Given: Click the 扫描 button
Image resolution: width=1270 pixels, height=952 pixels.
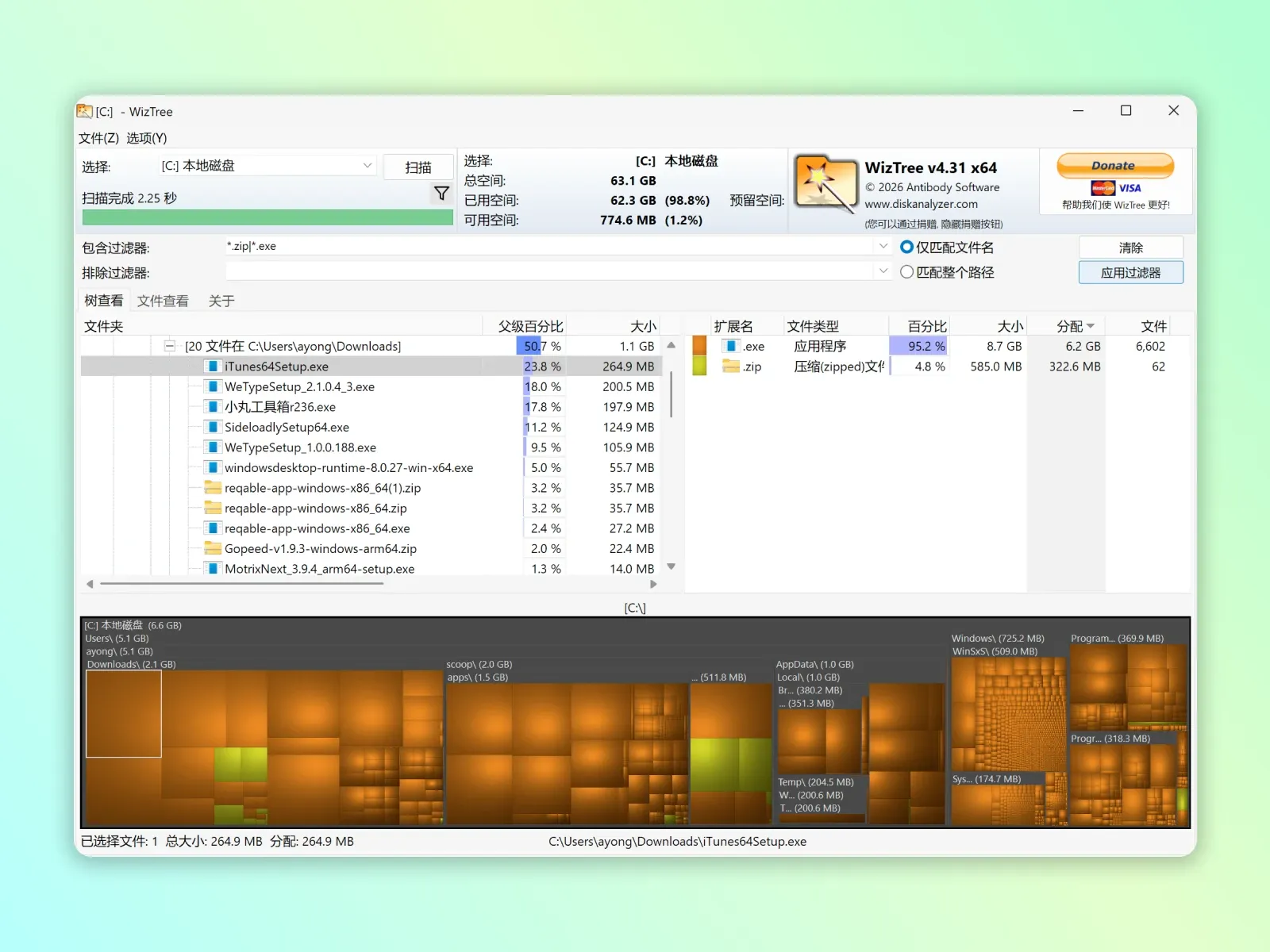Looking at the screenshot, I should pos(418,167).
